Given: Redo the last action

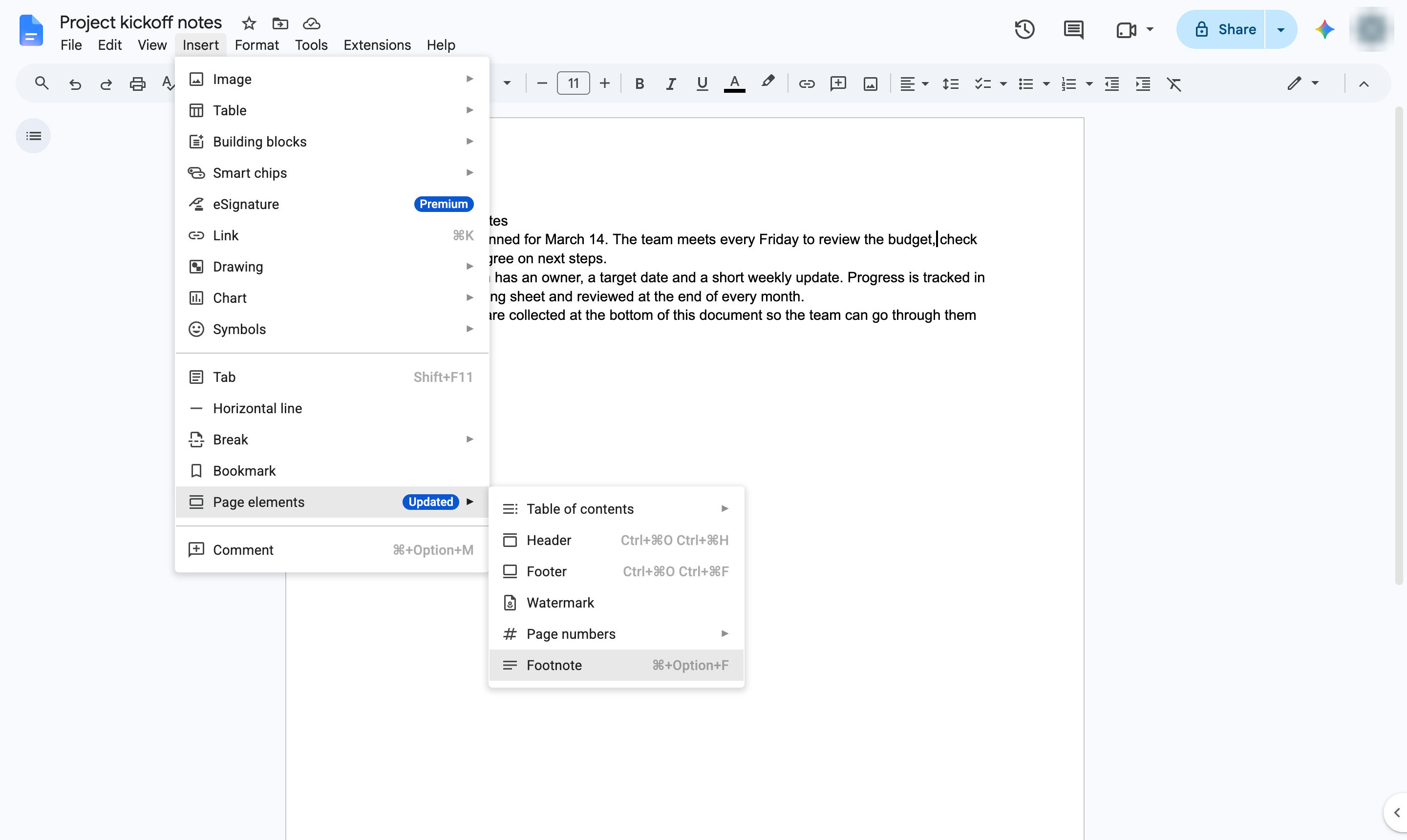Looking at the screenshot, I should [106, 84].
